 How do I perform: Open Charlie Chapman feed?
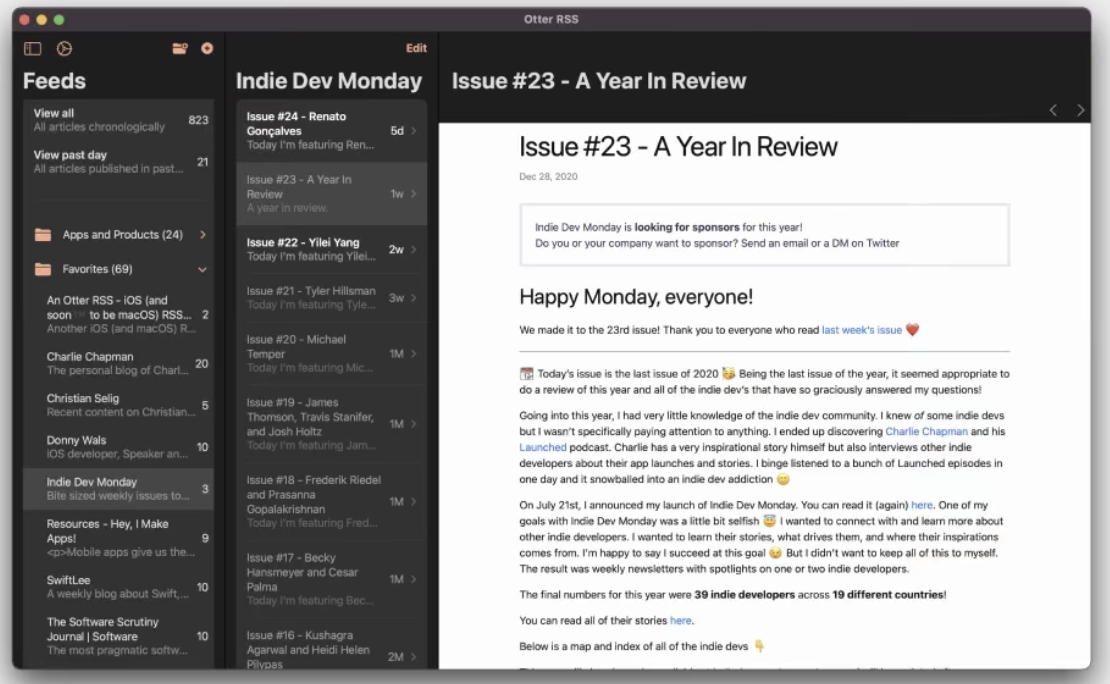point(119,363)
